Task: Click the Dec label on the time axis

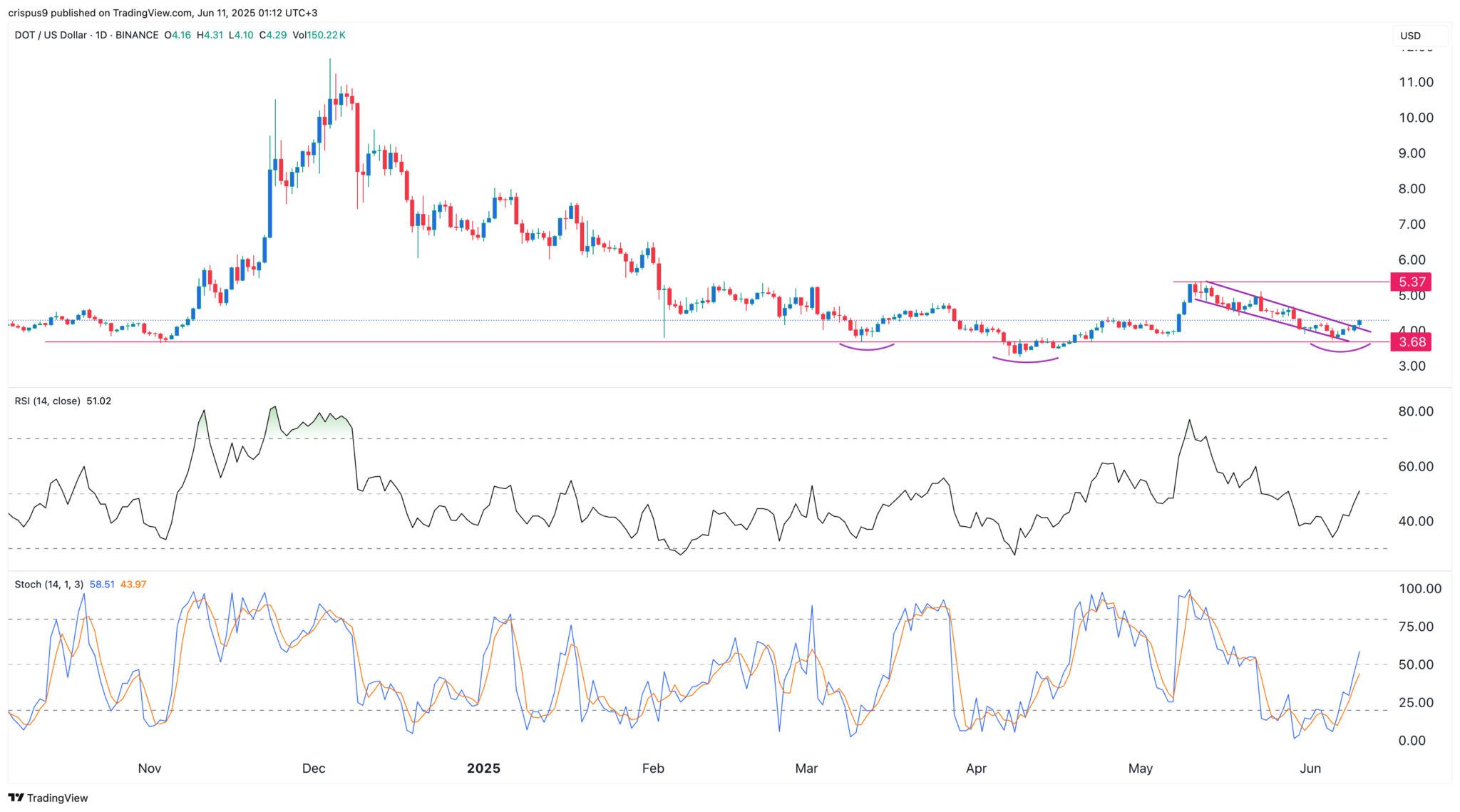Action: point(313,769)
